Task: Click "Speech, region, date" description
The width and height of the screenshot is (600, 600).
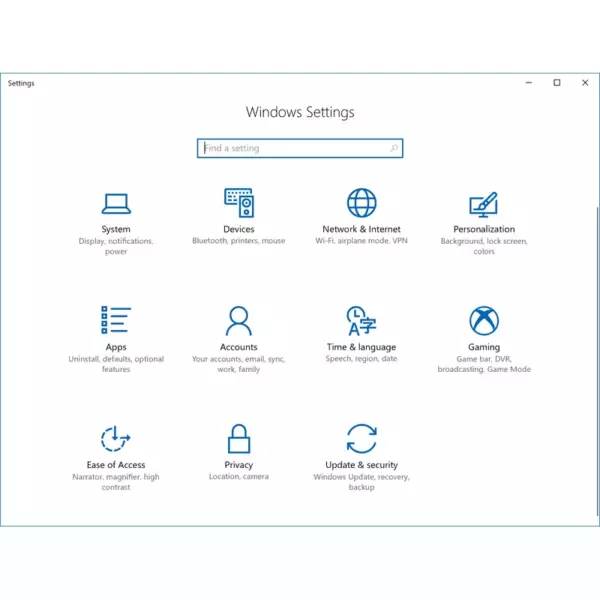Action: point(361,359)
